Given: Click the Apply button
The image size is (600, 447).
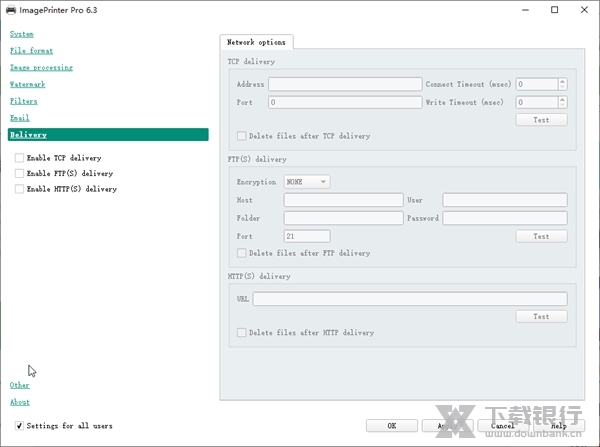Looking at the screenshot, I should pyautogui.click(x=448, y=426).
